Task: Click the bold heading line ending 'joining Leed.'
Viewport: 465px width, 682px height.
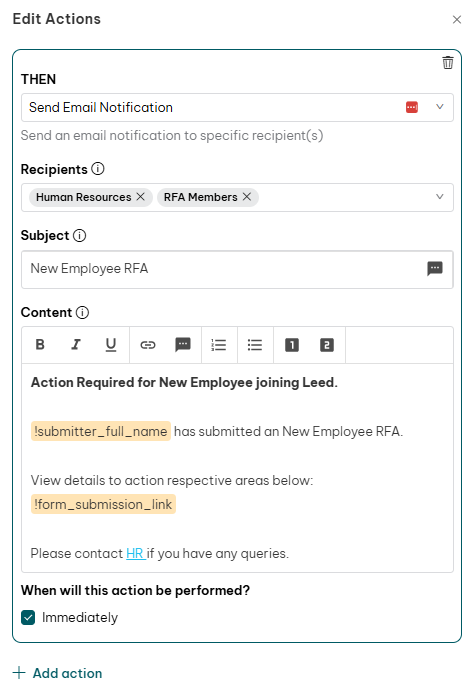Action: click(x=184, y=382)
